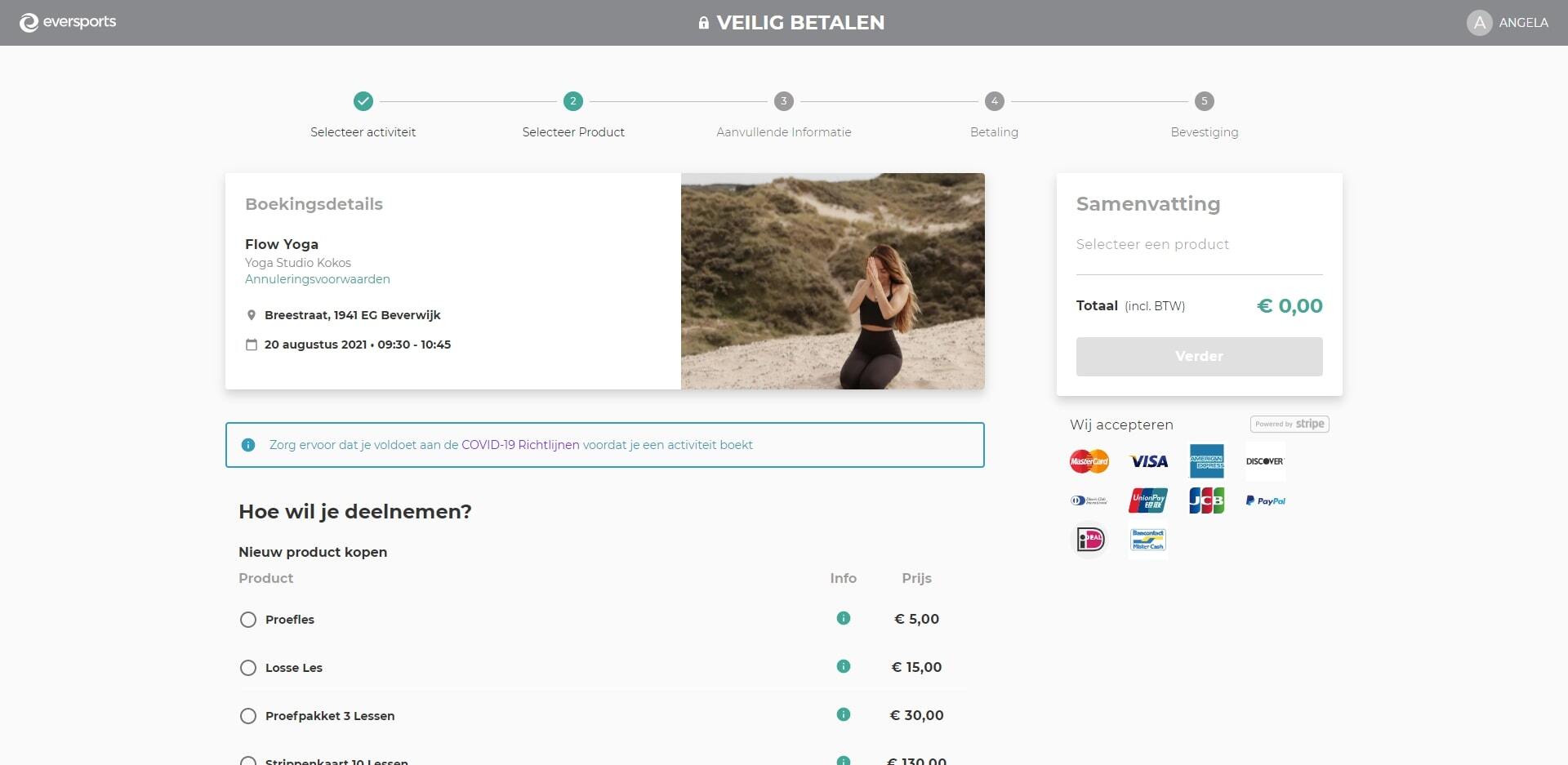Click the Eversports logo
This screenshot has width=1568, height=765.
[68, 22]
